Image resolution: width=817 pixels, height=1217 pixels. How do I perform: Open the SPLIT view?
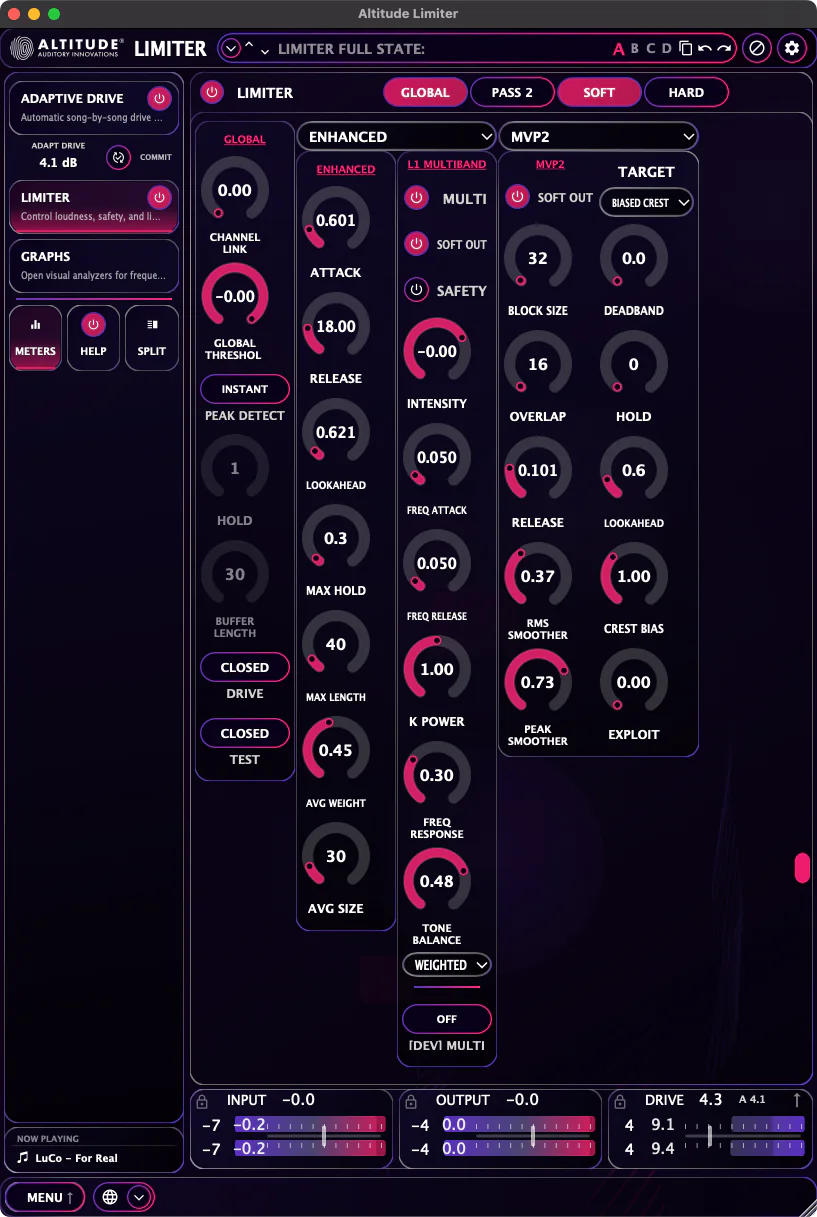152,337
